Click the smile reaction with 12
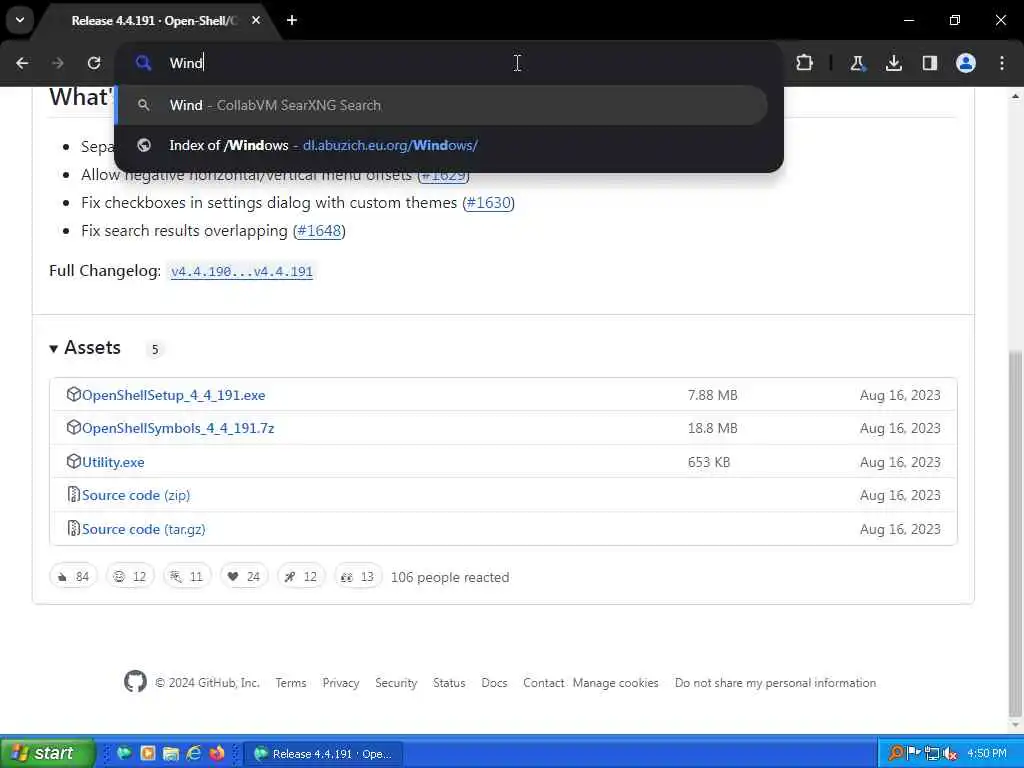This screenshot has width=1024, height=768. 130,576
